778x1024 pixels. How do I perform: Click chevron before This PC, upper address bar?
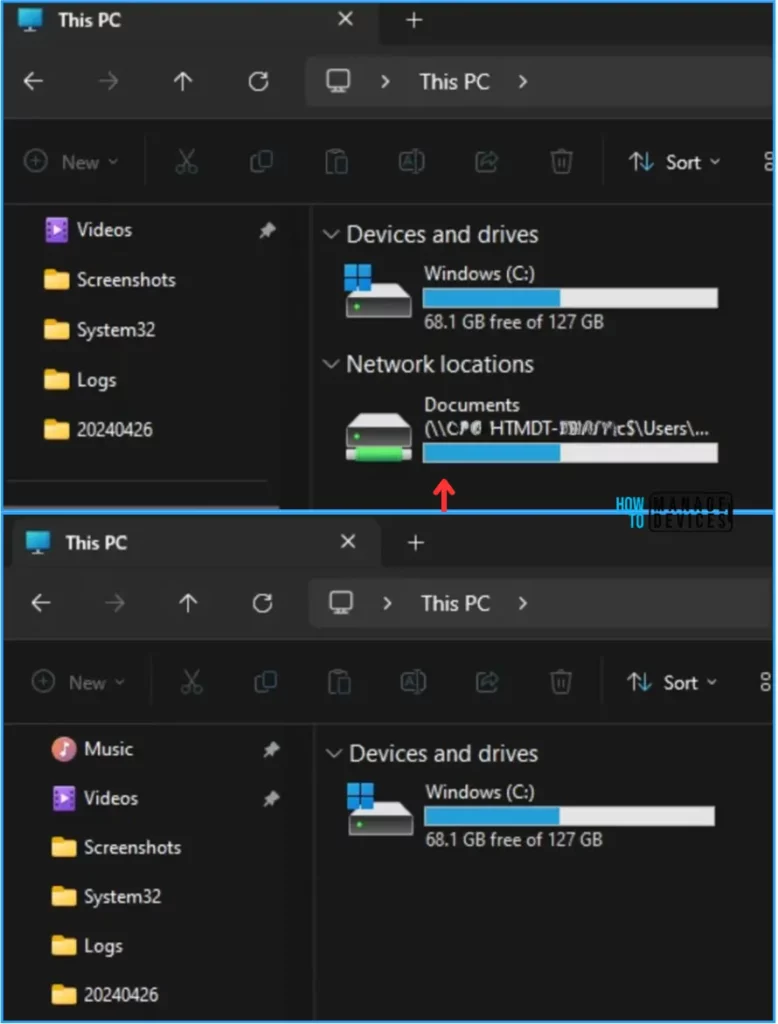[x=385, y=82]
